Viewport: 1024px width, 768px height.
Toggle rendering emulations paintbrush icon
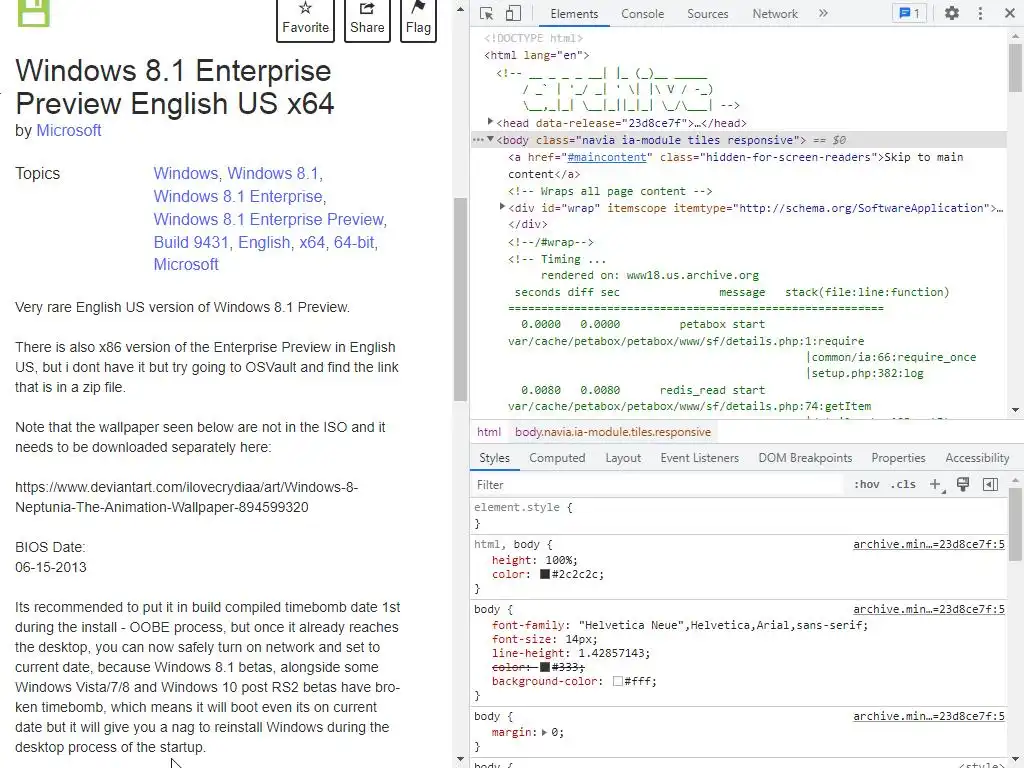pos(963,484)
